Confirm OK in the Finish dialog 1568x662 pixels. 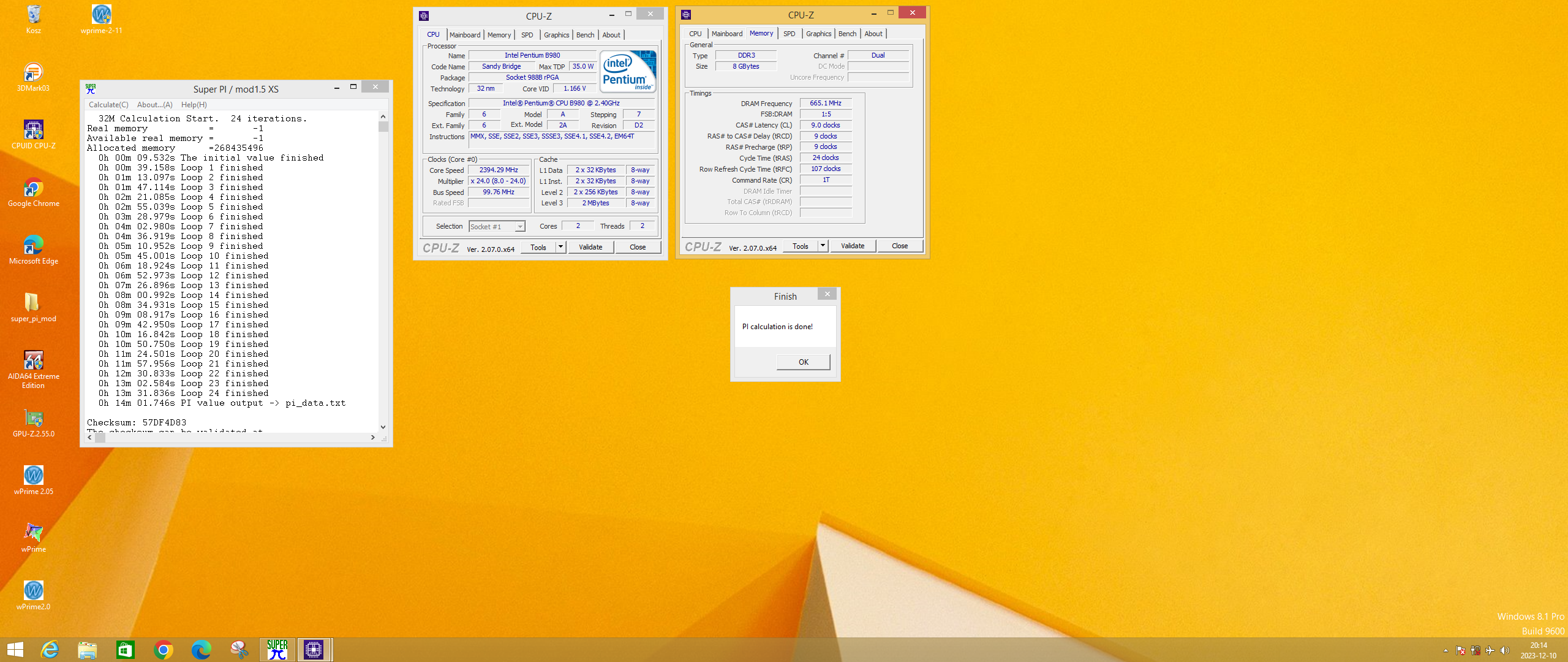click(x=803, y=362)
